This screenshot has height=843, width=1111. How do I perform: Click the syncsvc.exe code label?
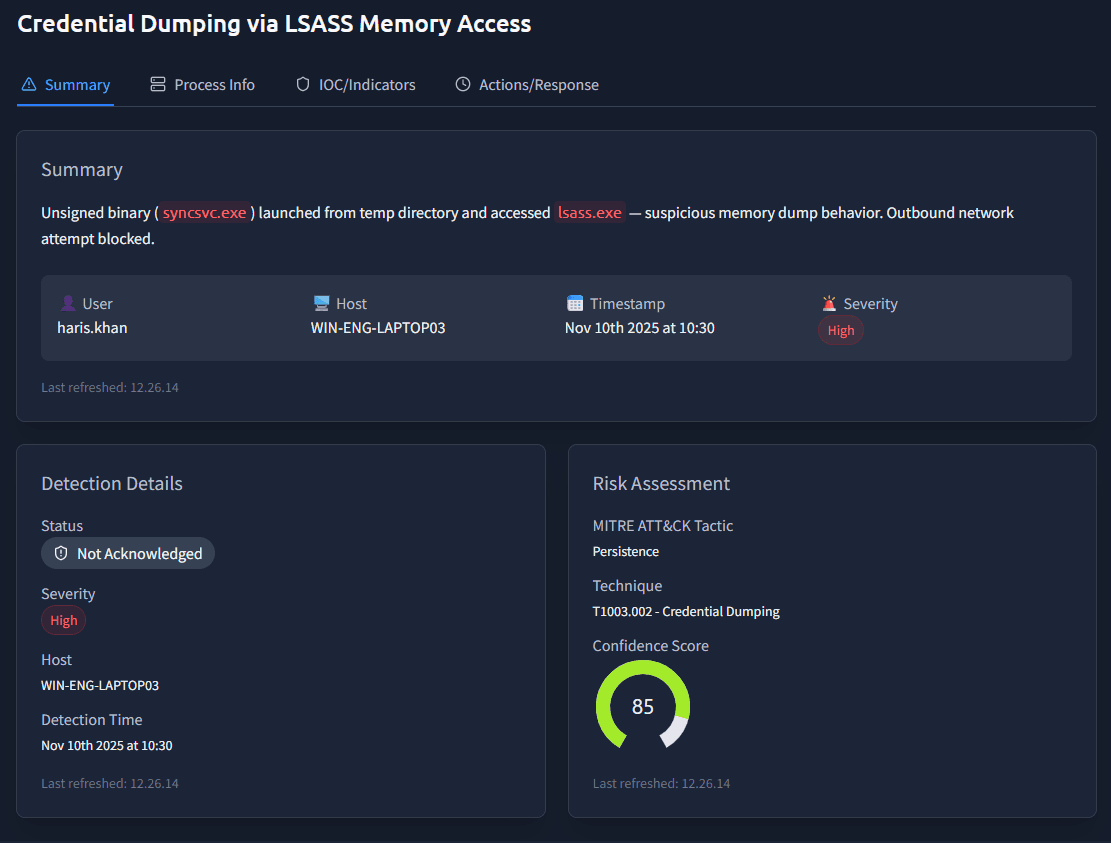click(204, 213)
